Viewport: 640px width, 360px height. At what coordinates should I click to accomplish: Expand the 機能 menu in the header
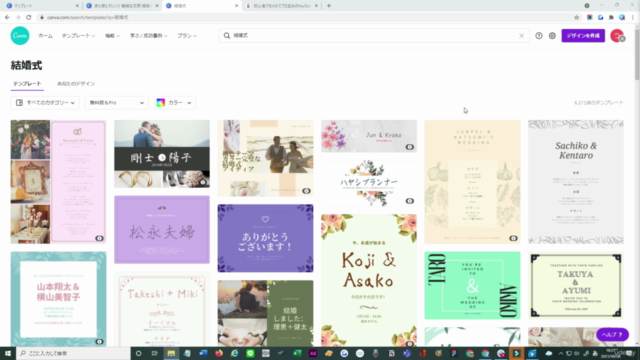pos(112,36)
